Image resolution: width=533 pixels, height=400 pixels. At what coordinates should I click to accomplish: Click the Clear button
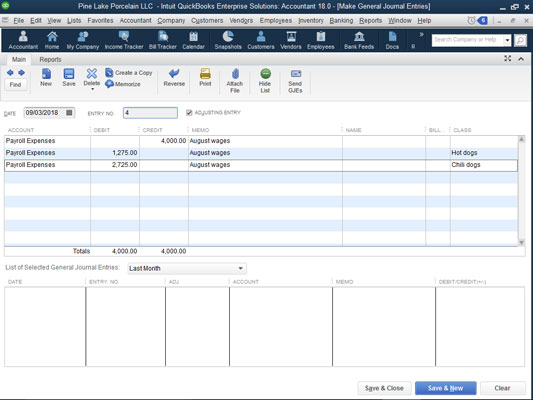[x=502, y=388]
